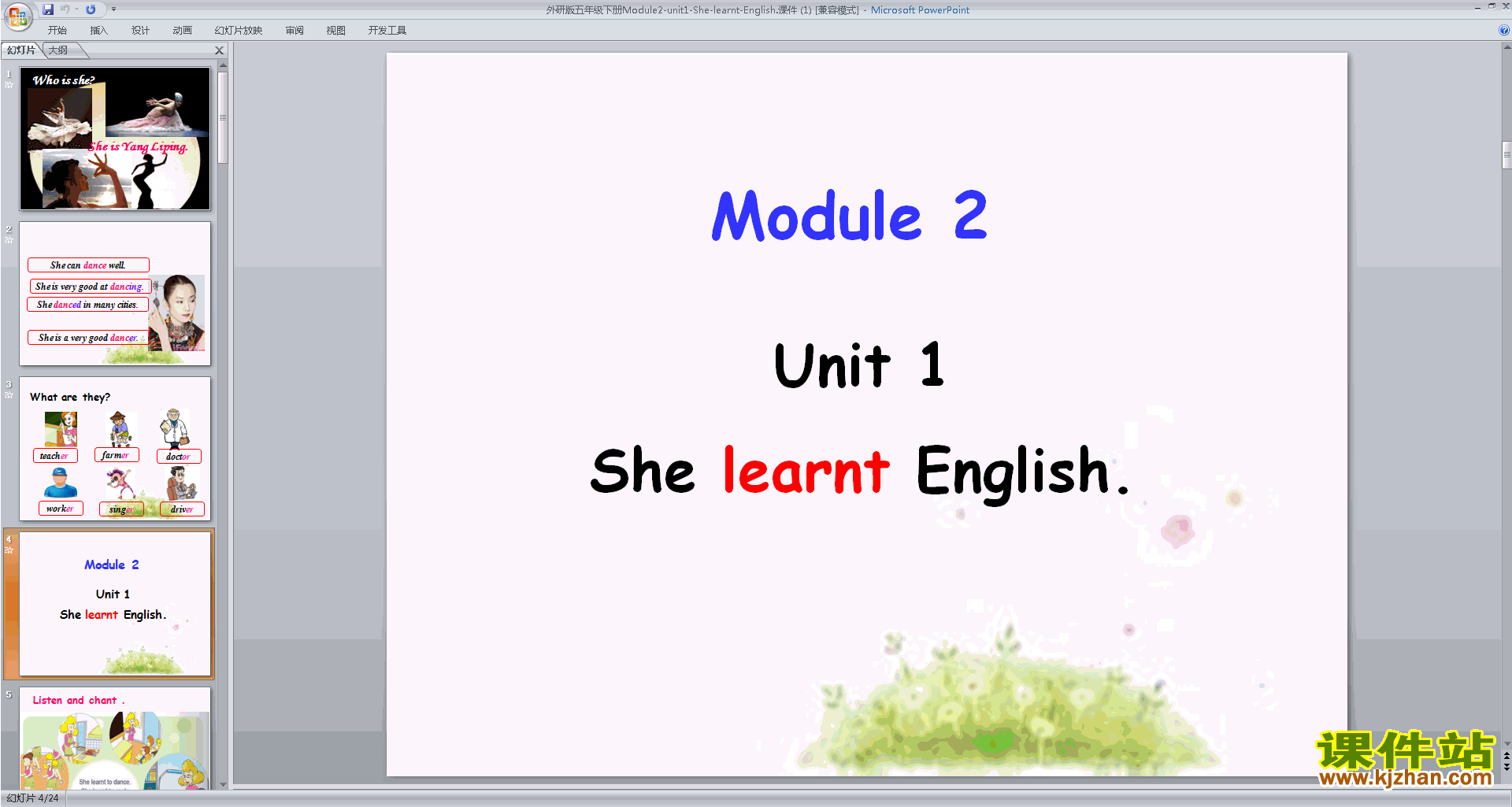Click animation star icon under slide number 2

tap(9, 240)
